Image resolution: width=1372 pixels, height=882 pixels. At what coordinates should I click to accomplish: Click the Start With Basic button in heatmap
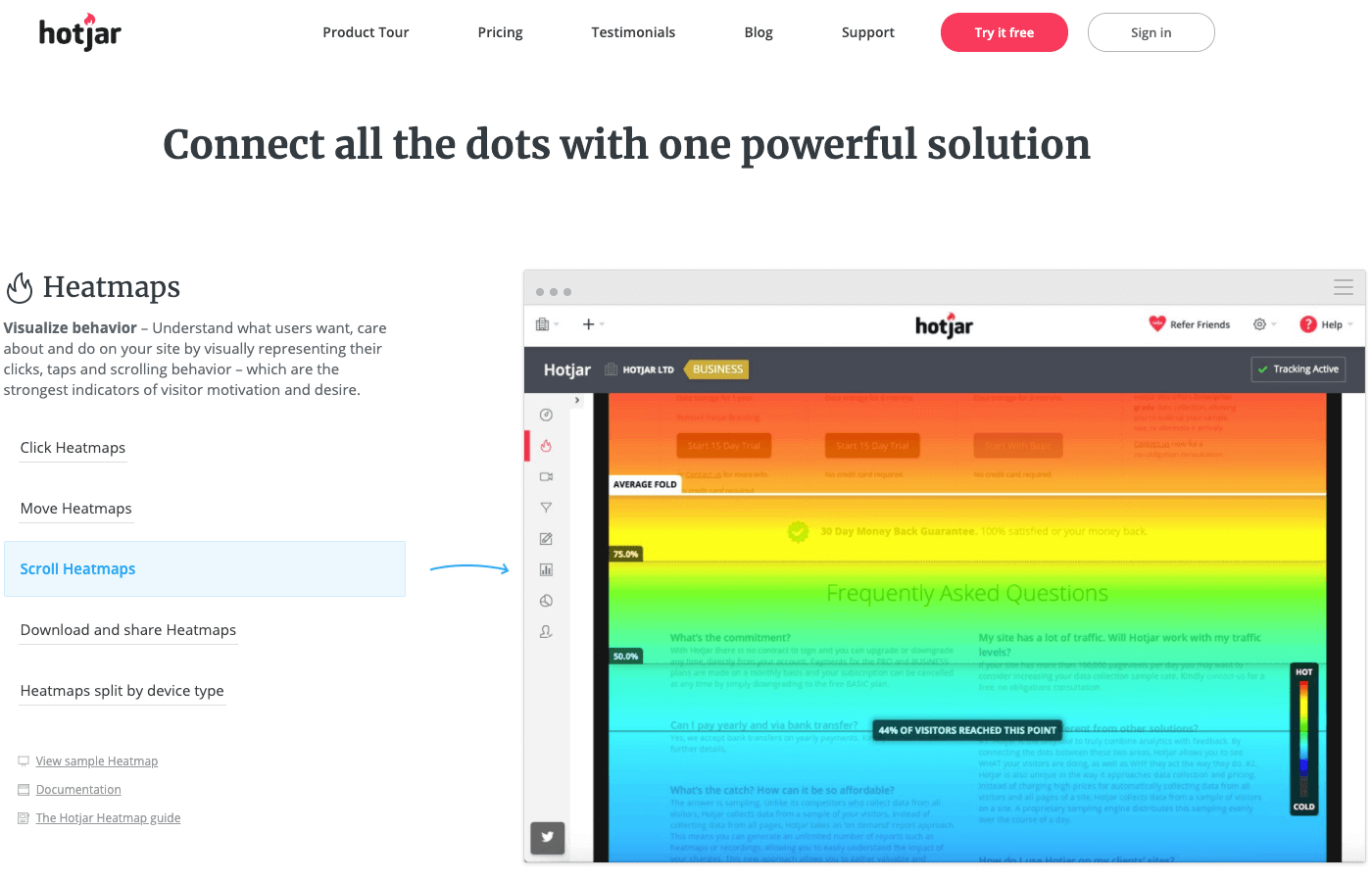coord(1018,446)
